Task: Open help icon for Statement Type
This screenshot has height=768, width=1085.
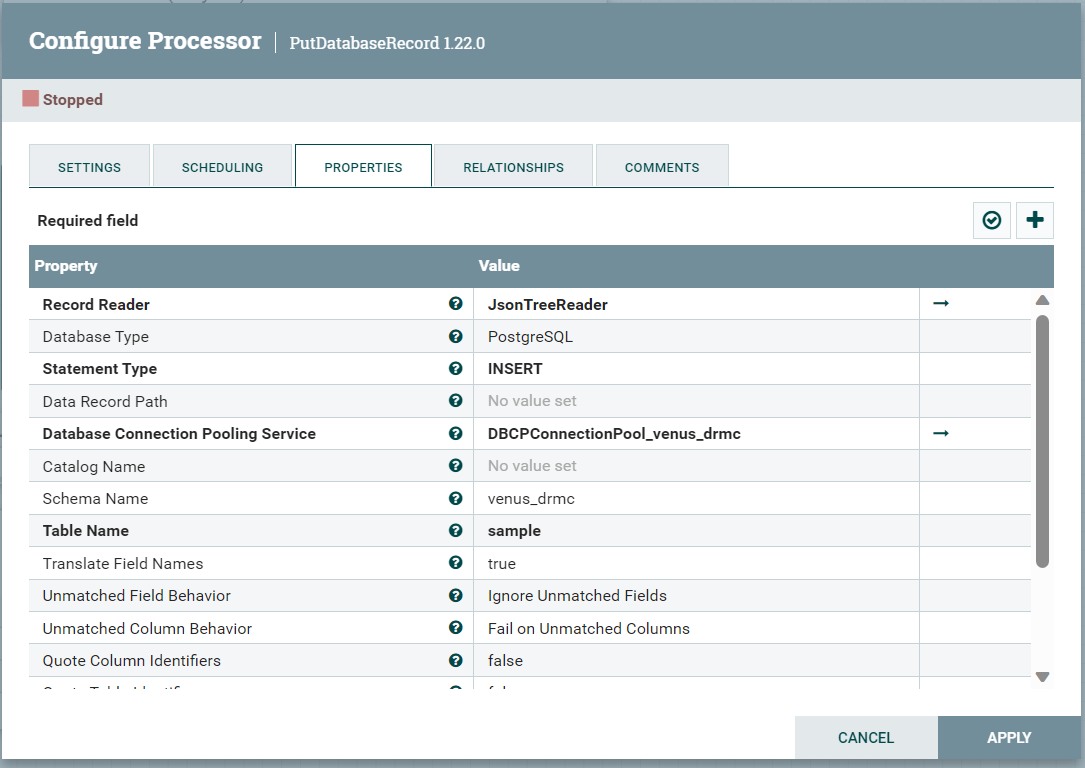Action: tap(455, 368)
